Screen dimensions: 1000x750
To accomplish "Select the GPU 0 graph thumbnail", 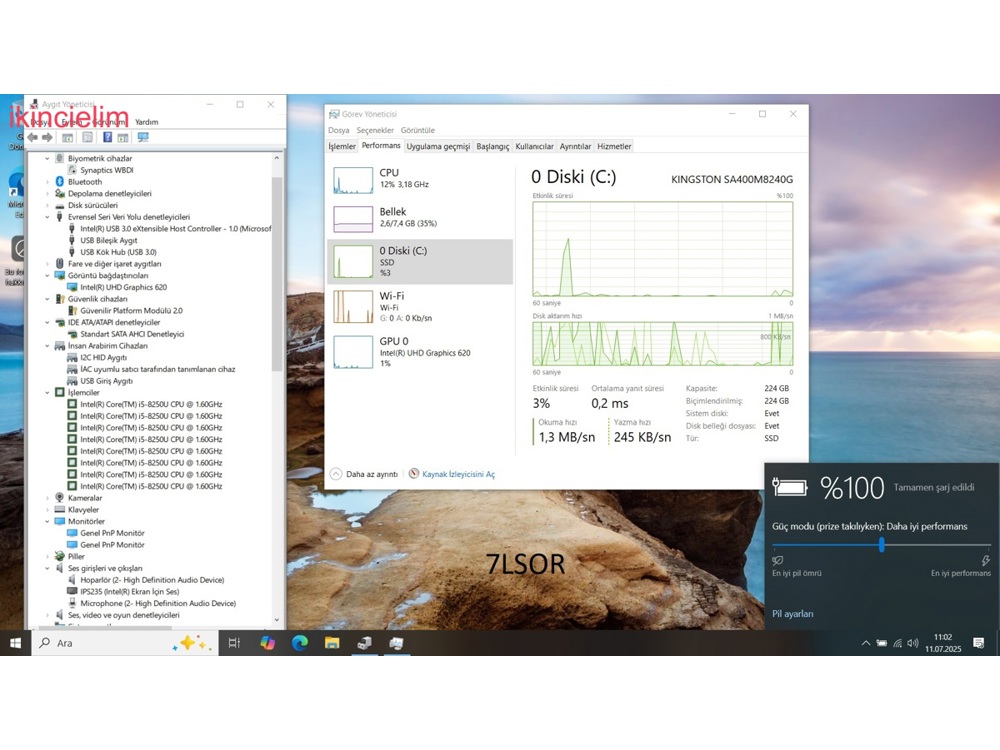I will tap(353, 352).
